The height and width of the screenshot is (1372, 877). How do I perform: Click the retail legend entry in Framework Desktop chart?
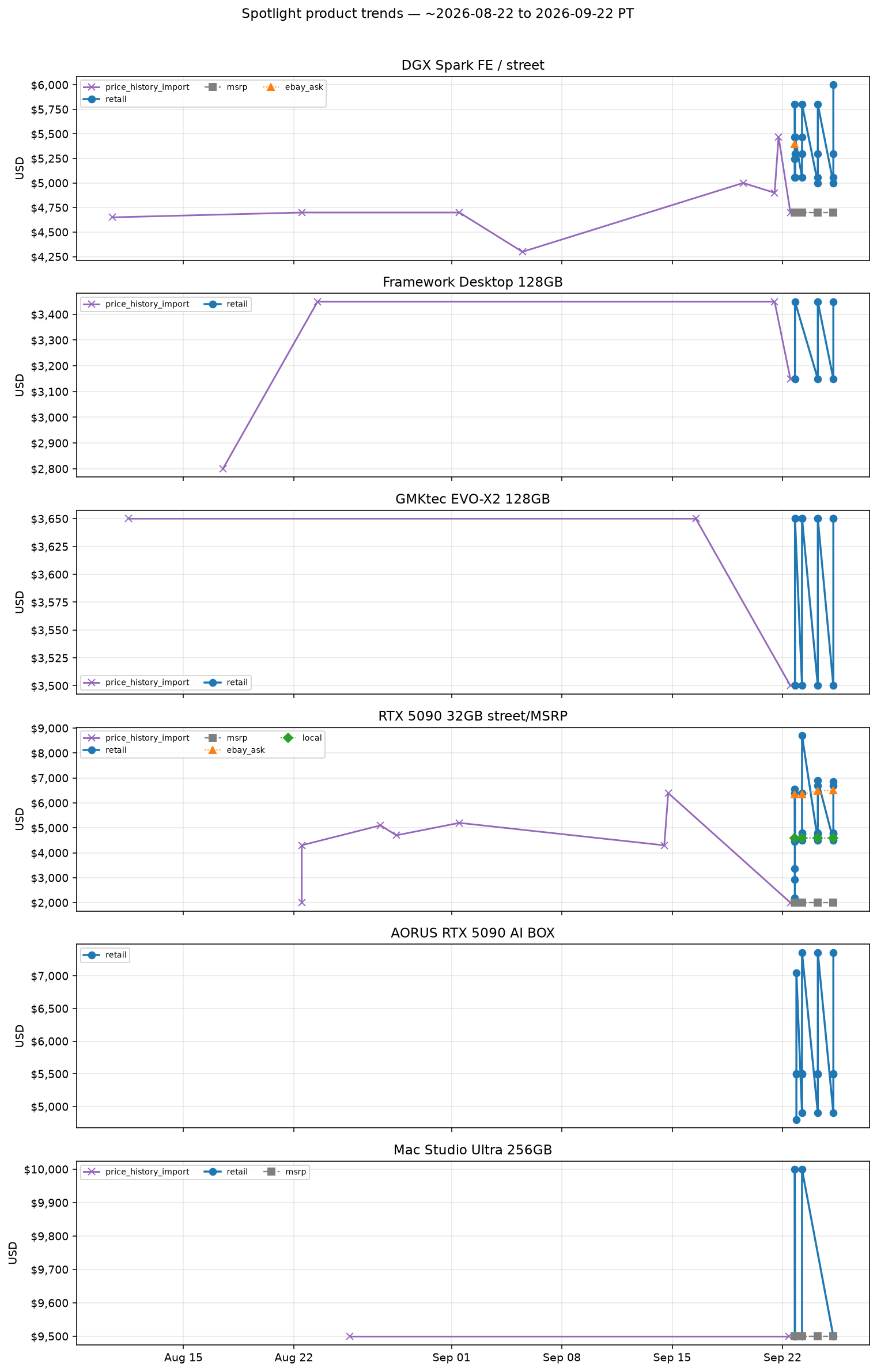pyautogui.click(x=226, y=304)
